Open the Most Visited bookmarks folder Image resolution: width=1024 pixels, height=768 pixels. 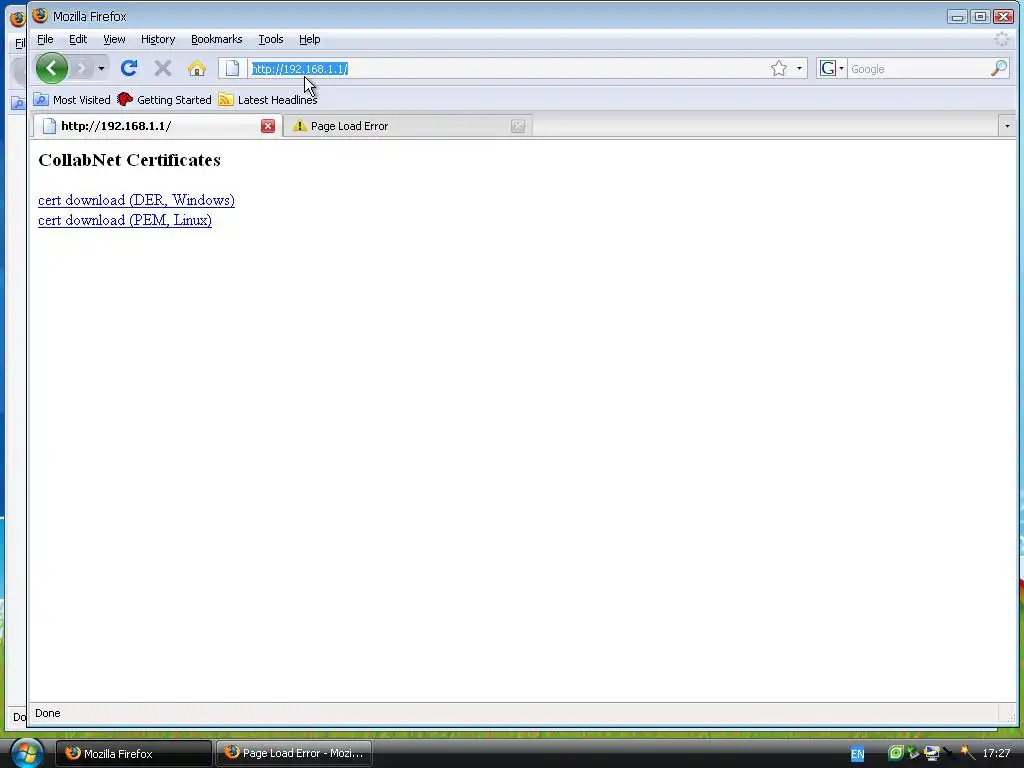click(72, 100)
